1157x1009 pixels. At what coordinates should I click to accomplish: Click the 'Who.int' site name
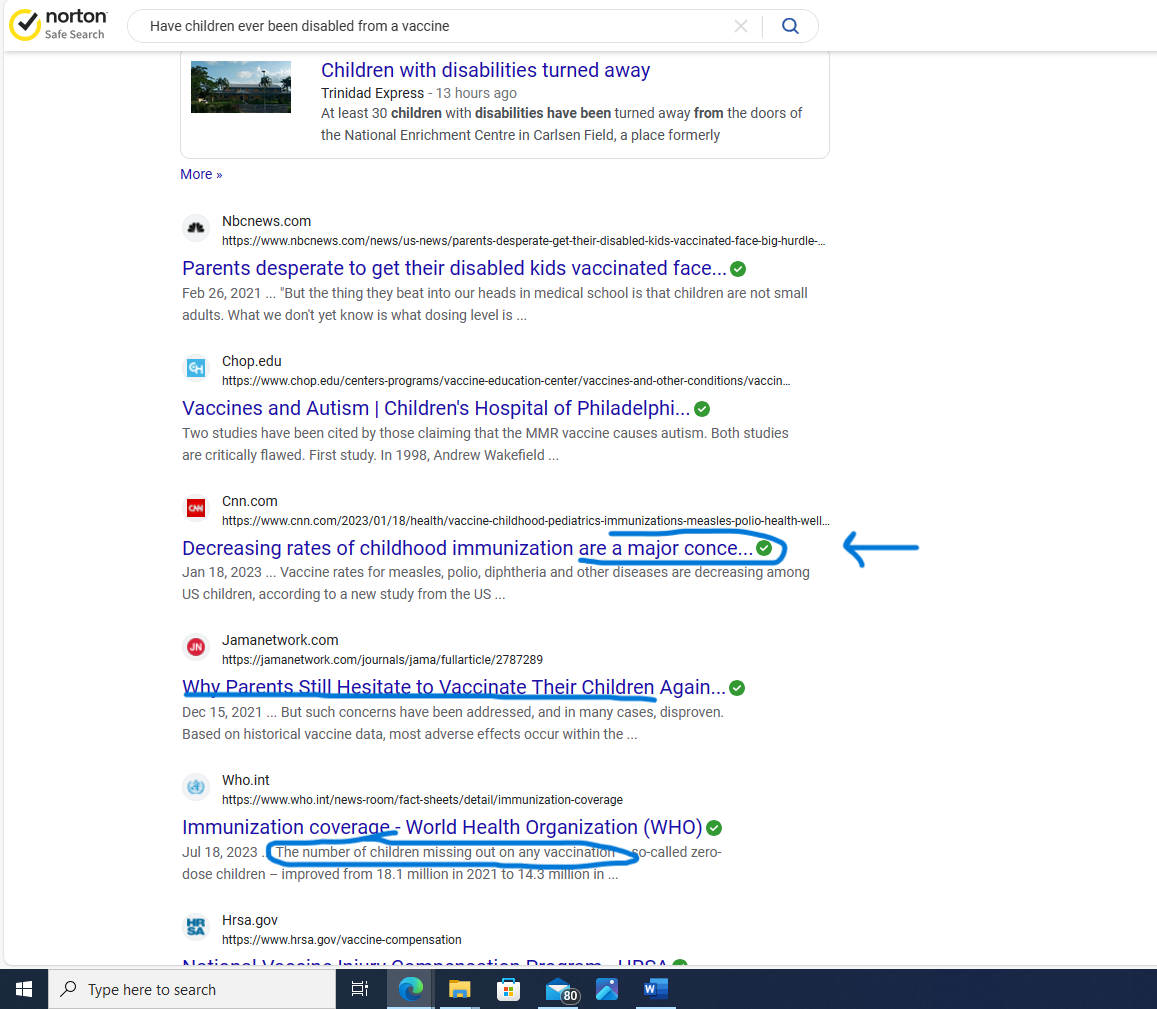tap(246, 780)
